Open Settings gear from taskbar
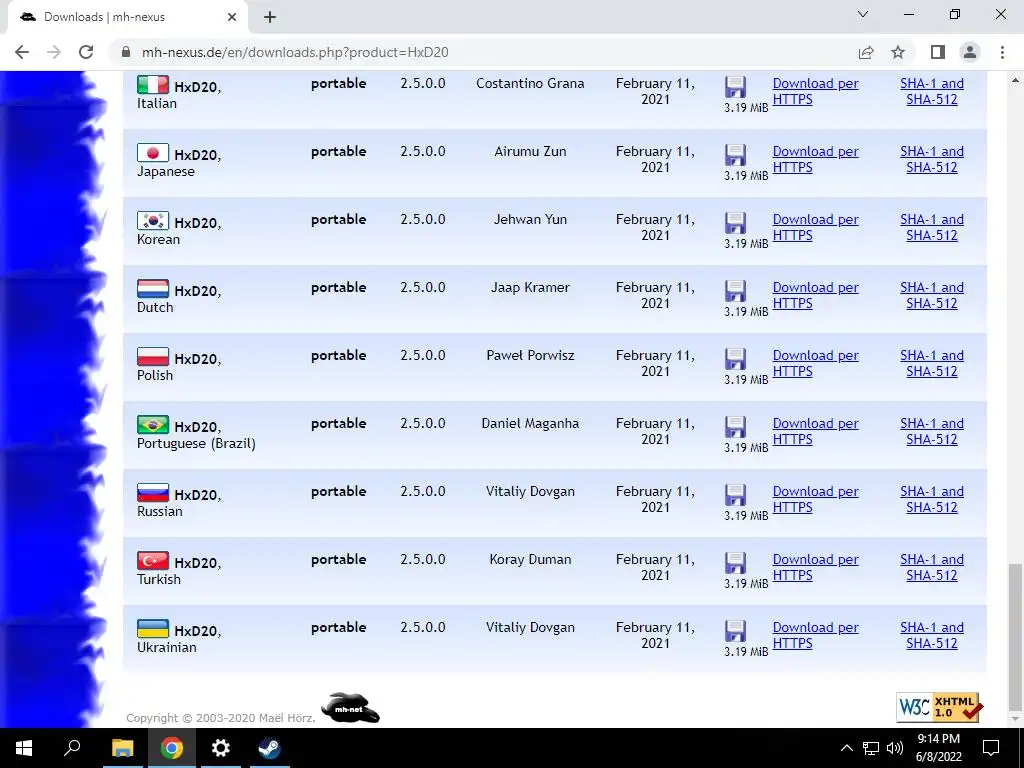Image resolution: width=1024 pixels, height=768 pixels. point(221,748)
